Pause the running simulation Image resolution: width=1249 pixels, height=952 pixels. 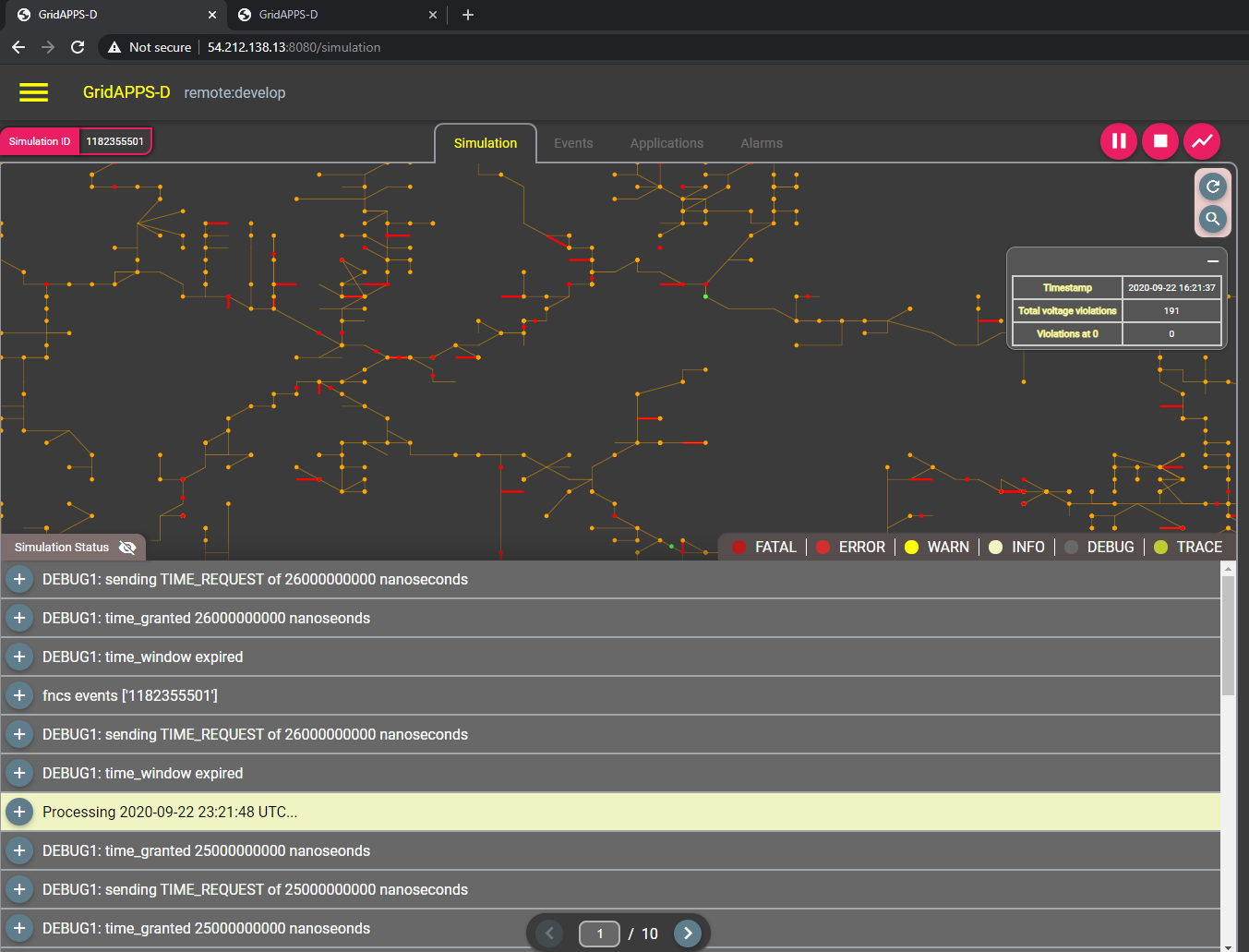[x=1119, y=141]
